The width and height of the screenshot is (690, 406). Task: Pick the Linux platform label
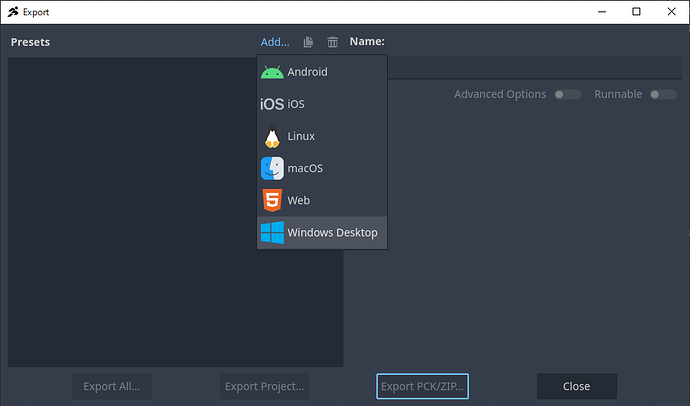tap(301, 136)
